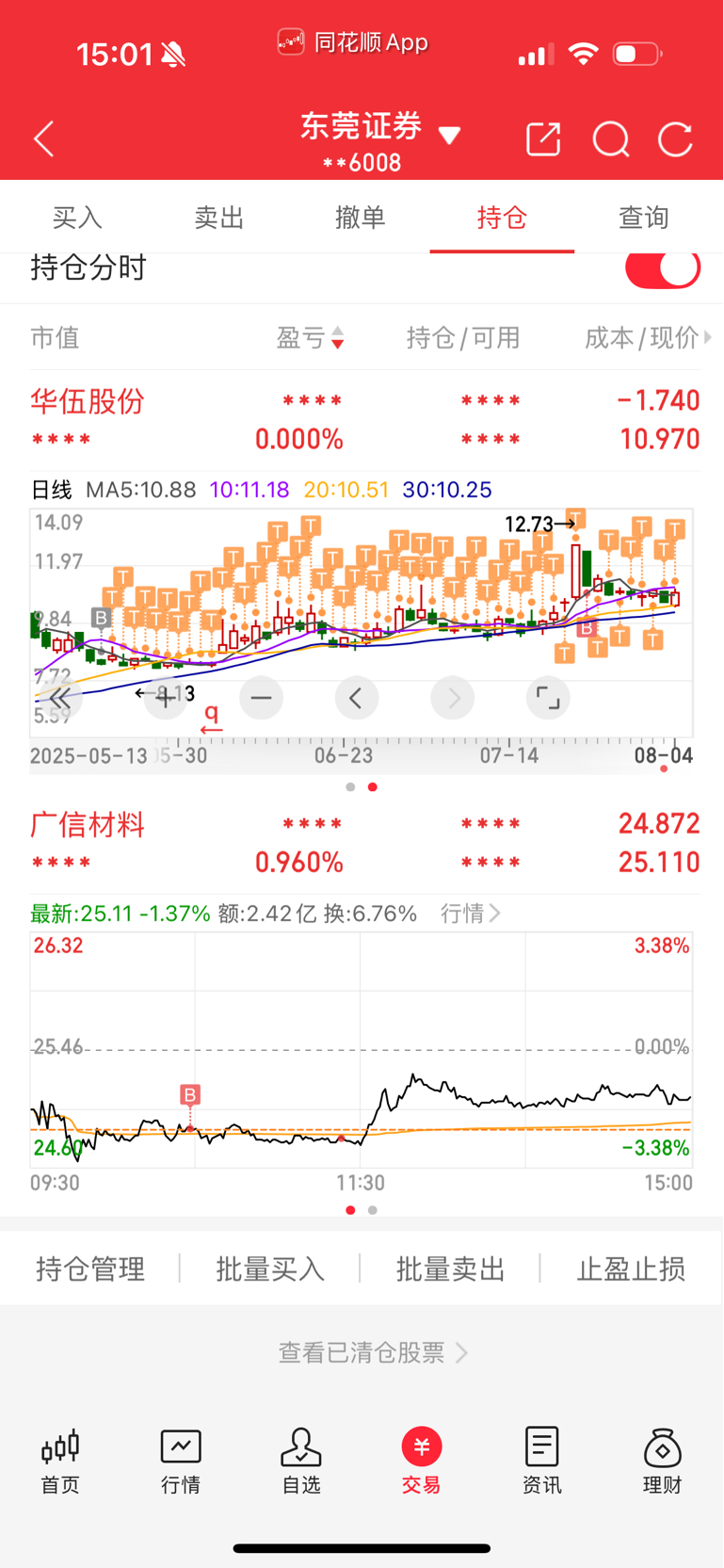The height and width of the screenshot is (1568, 724).
Task: Go to 行情 in the bottom navigation
Action: [181, 1461]
